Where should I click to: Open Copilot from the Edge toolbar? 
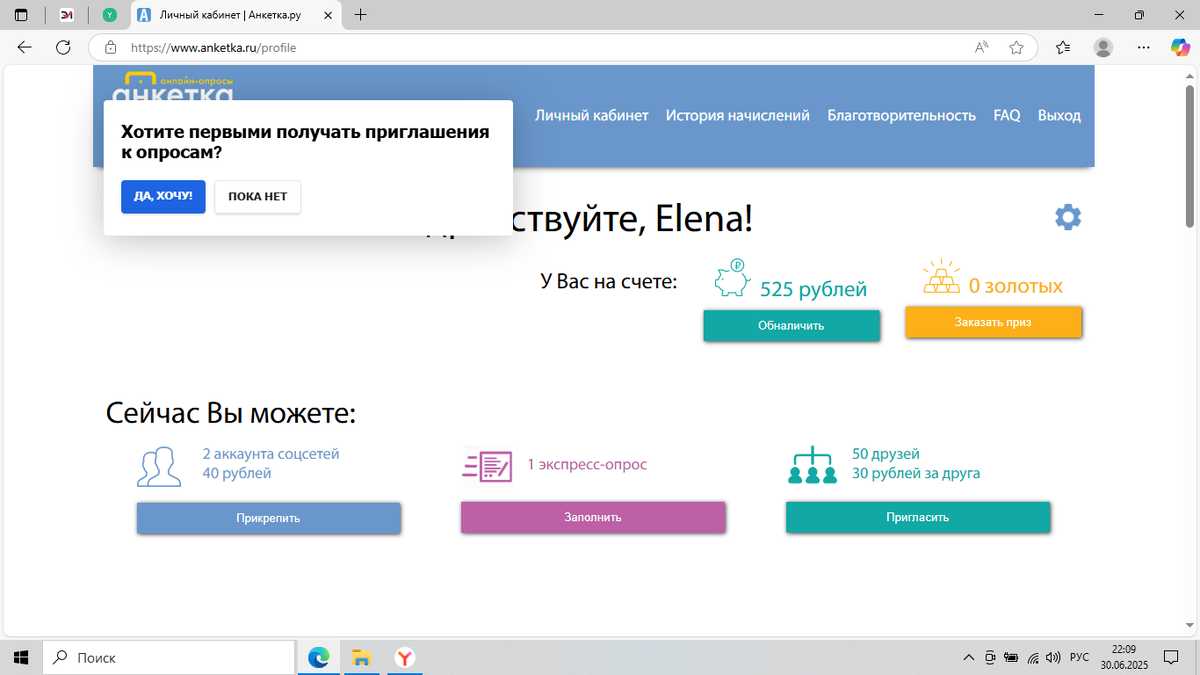pos(1180,46)
